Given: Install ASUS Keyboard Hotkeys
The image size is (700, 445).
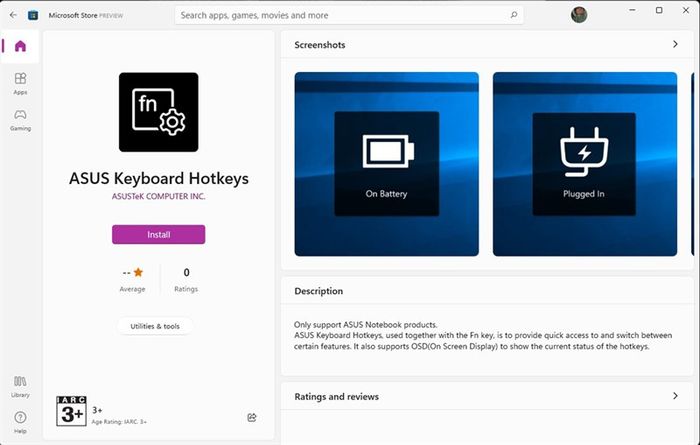Looking at the screenshot, I should click(x=158, y=234).
